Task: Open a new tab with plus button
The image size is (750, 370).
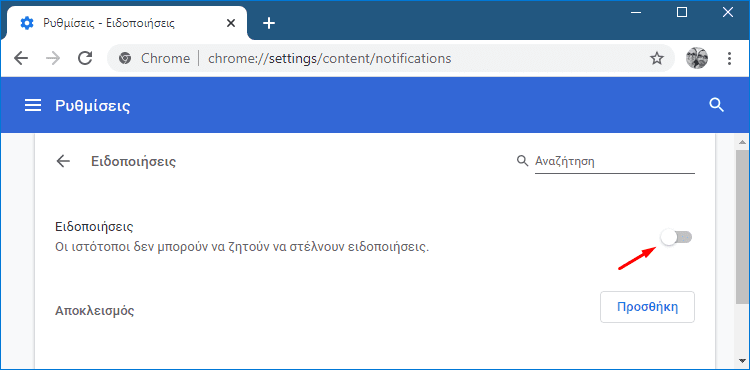Action: [270, 23]
